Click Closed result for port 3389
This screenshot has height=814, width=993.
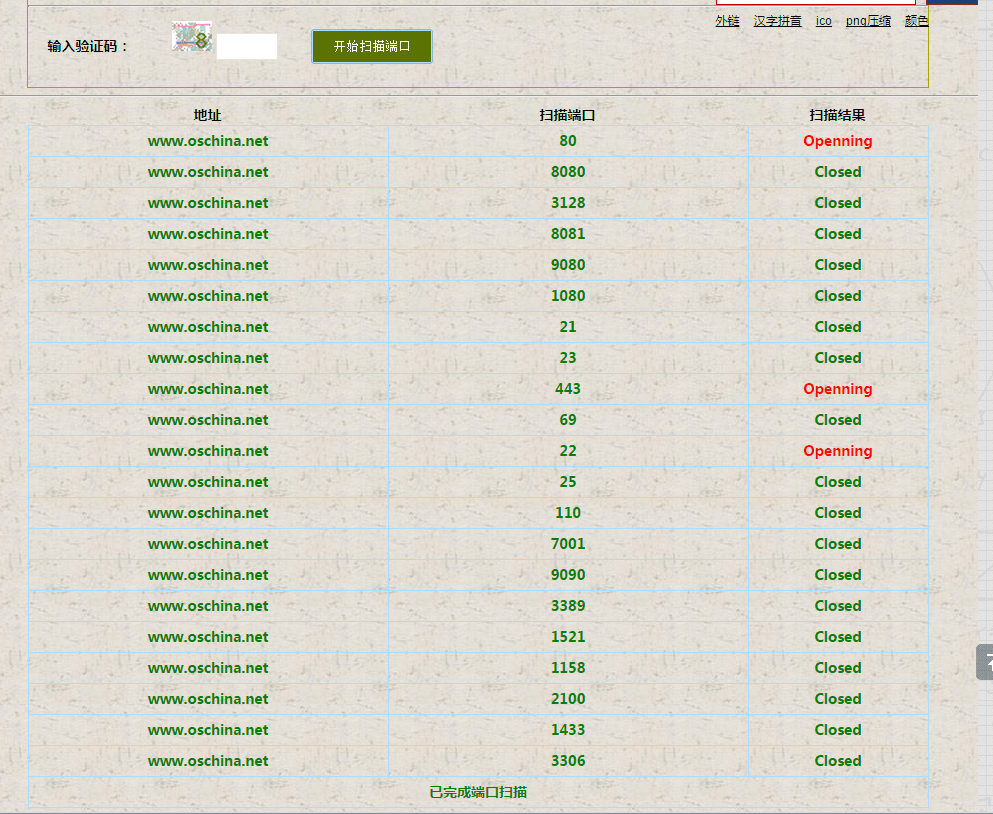[838, 606]
